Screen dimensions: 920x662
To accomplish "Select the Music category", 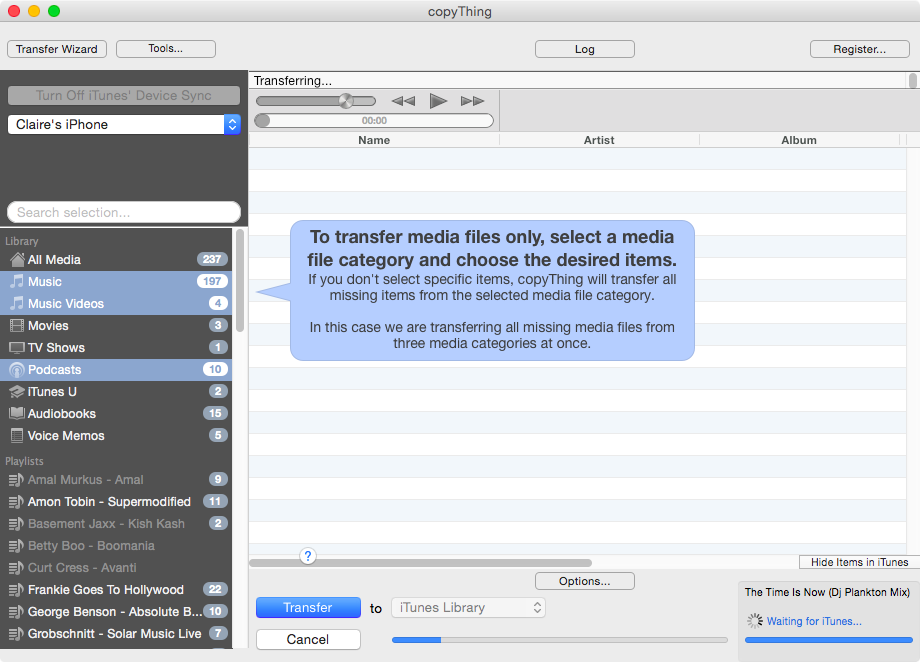I will pyautogui.click(x=116, y=282).
